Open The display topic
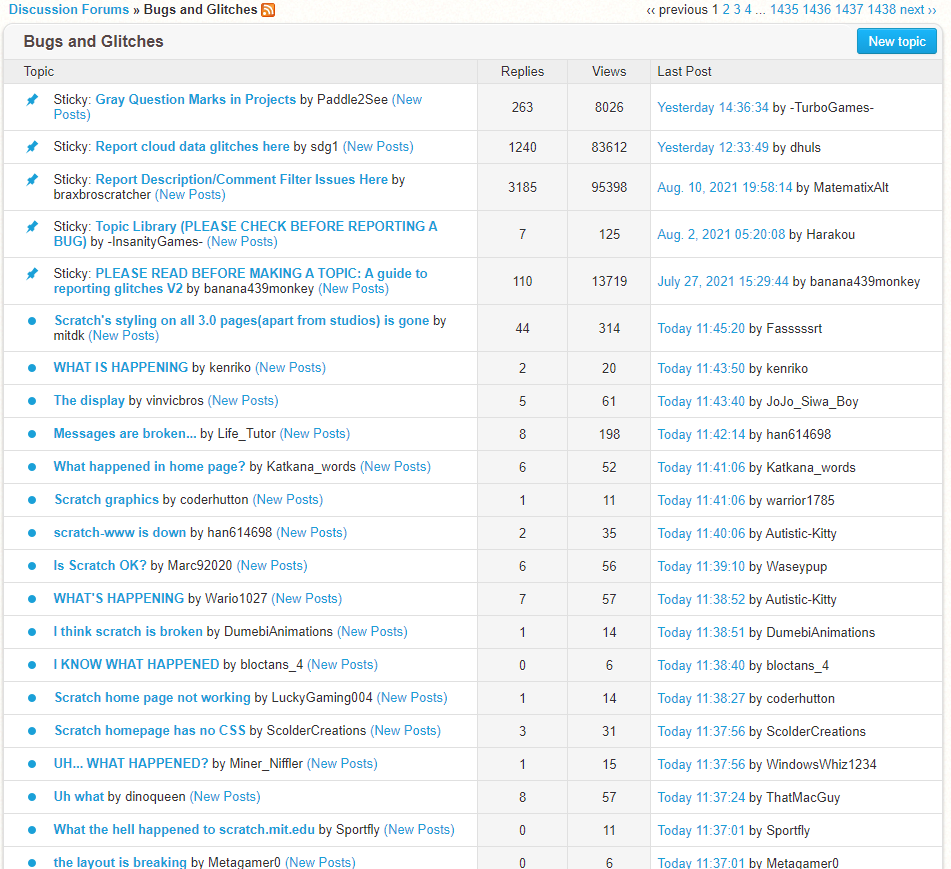 pos(89,400)
